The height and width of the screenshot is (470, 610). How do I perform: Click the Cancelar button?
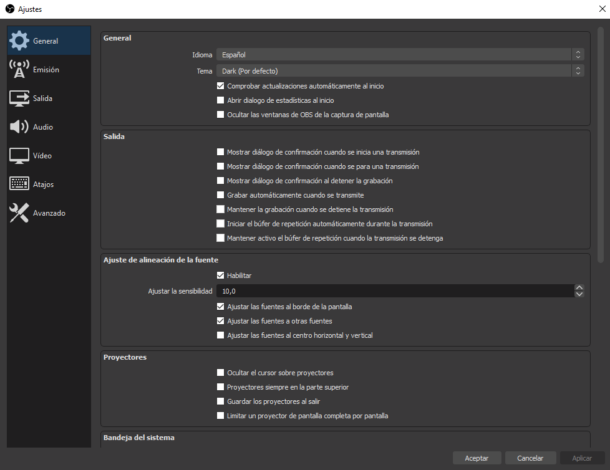pyautogui.click(x=530, y=458)
